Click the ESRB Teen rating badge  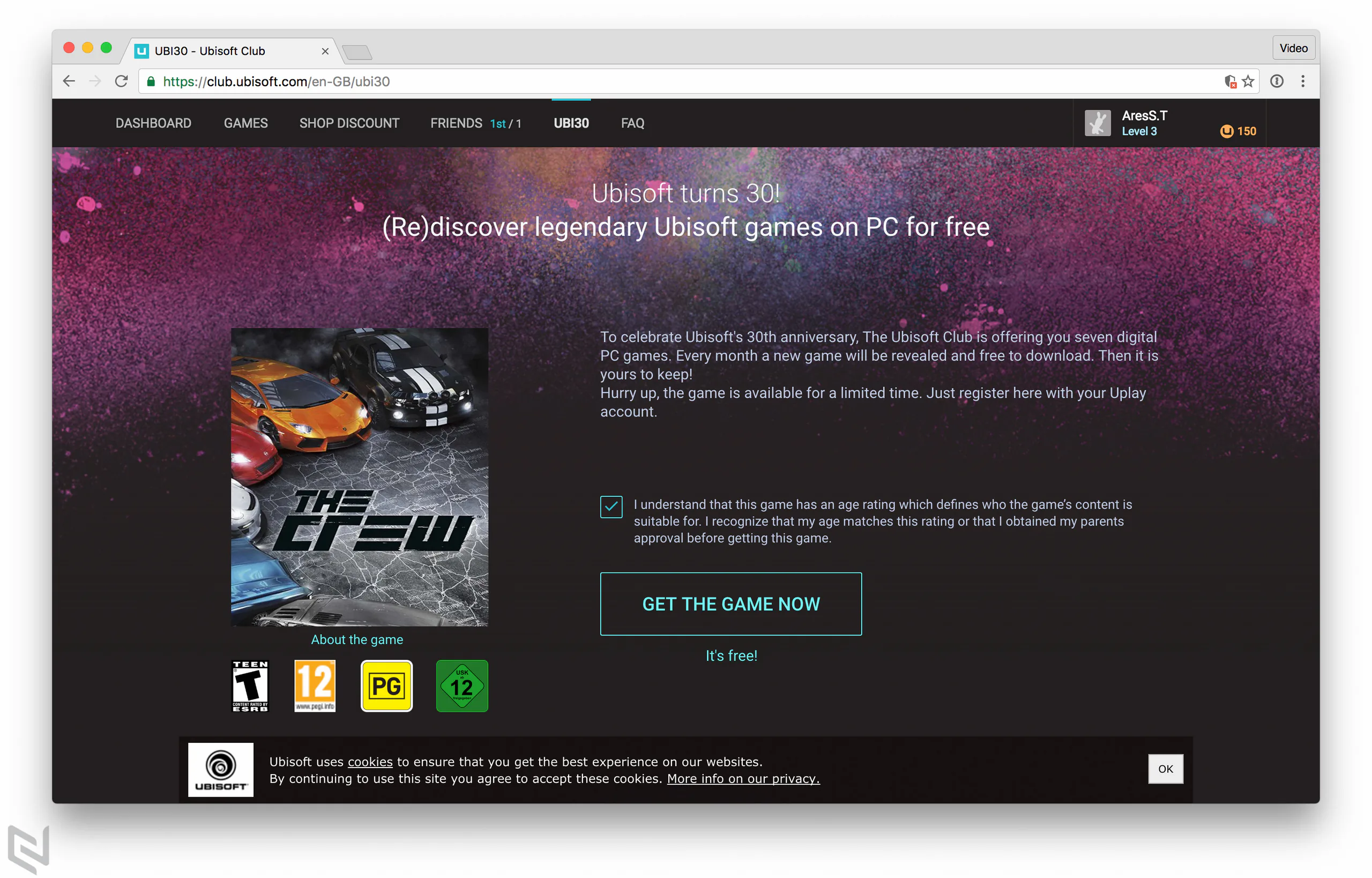point(250,686)
